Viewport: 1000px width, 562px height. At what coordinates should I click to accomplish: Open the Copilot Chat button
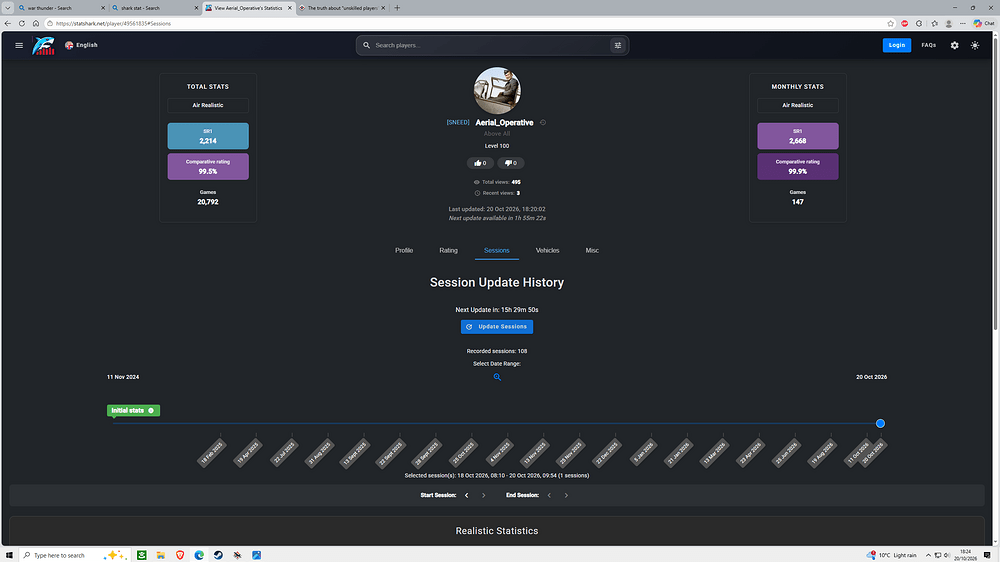[983, 24]
